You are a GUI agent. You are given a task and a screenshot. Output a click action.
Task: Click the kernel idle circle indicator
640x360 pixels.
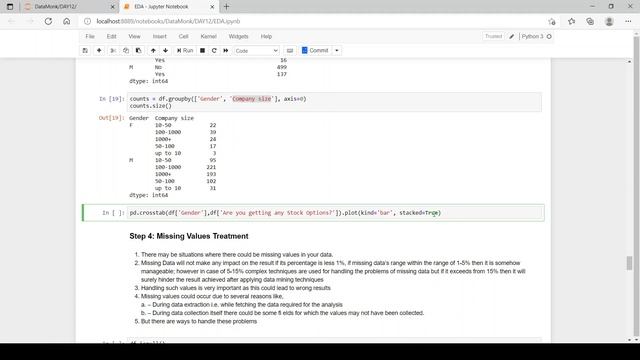pyautogui.click(x=549, y=36)
